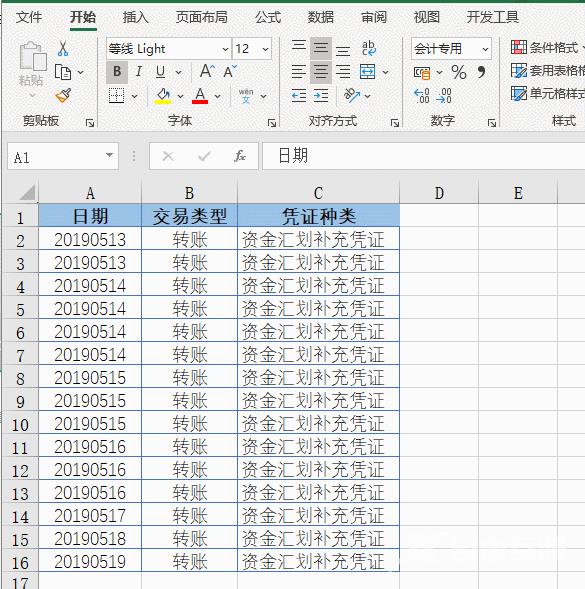Viewport: 585px width, 589px height.
Task: Open number format dropdown 会计专用
Action: coord(485,49)
